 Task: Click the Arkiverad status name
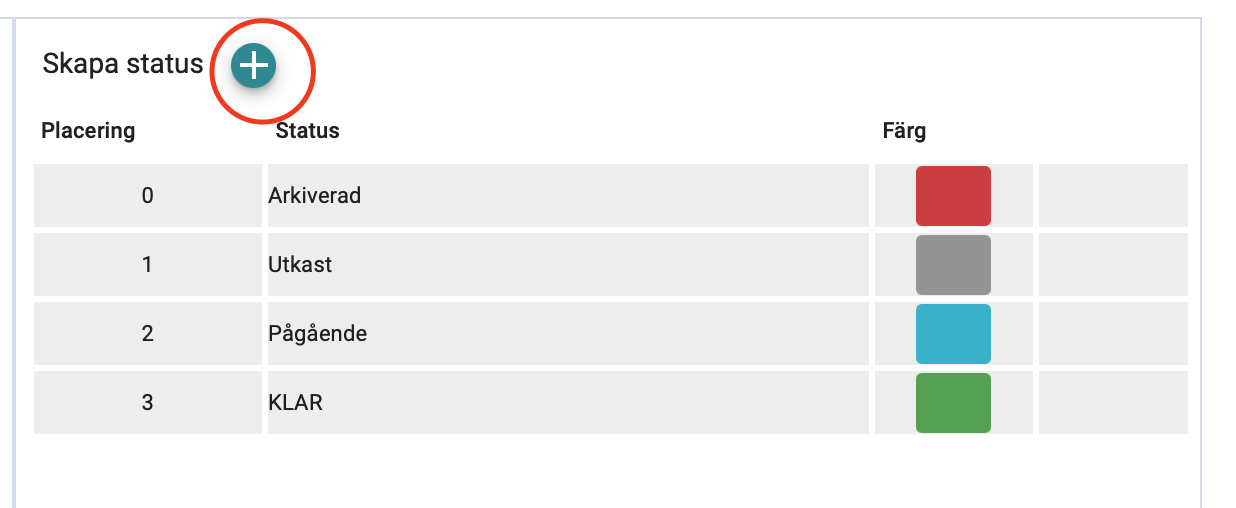pos(315,196)
